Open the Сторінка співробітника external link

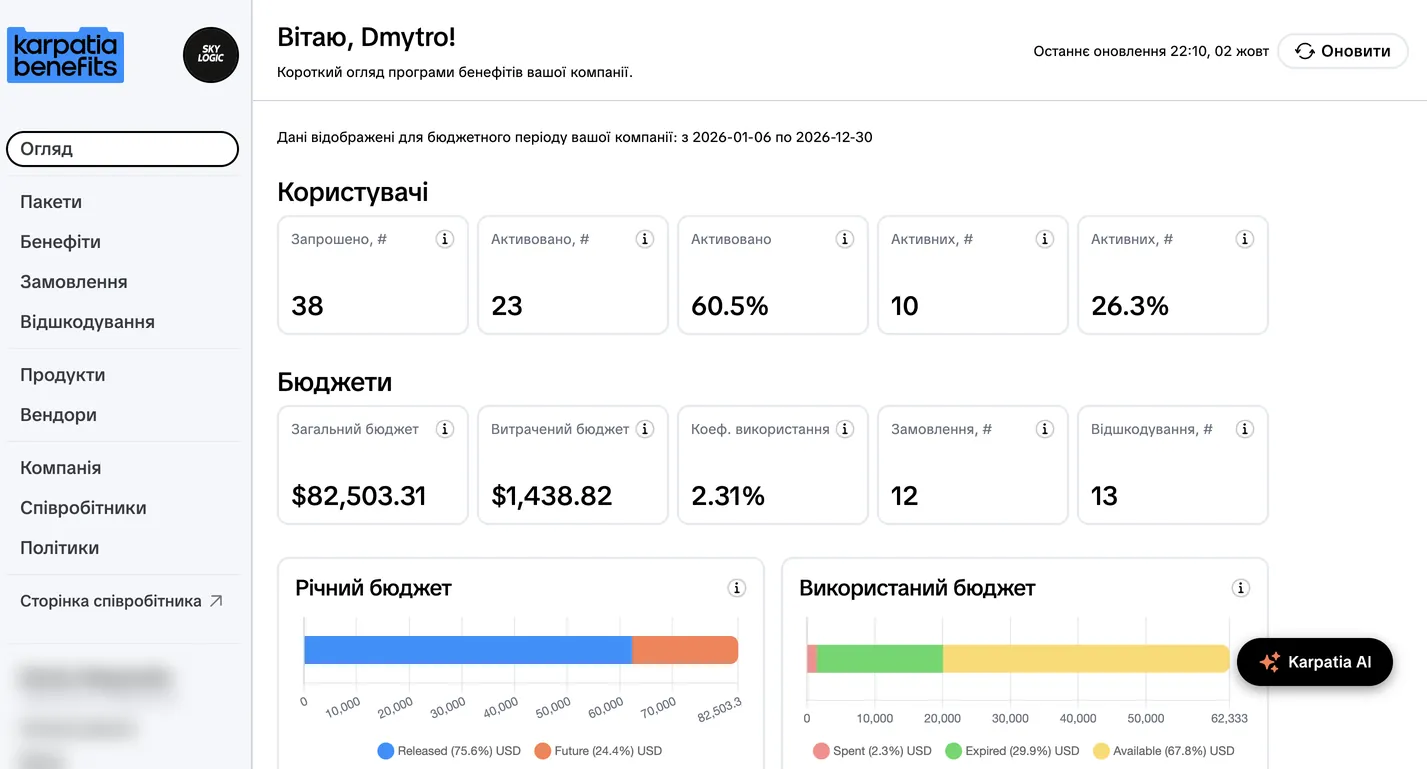click(x=121, y=601)
